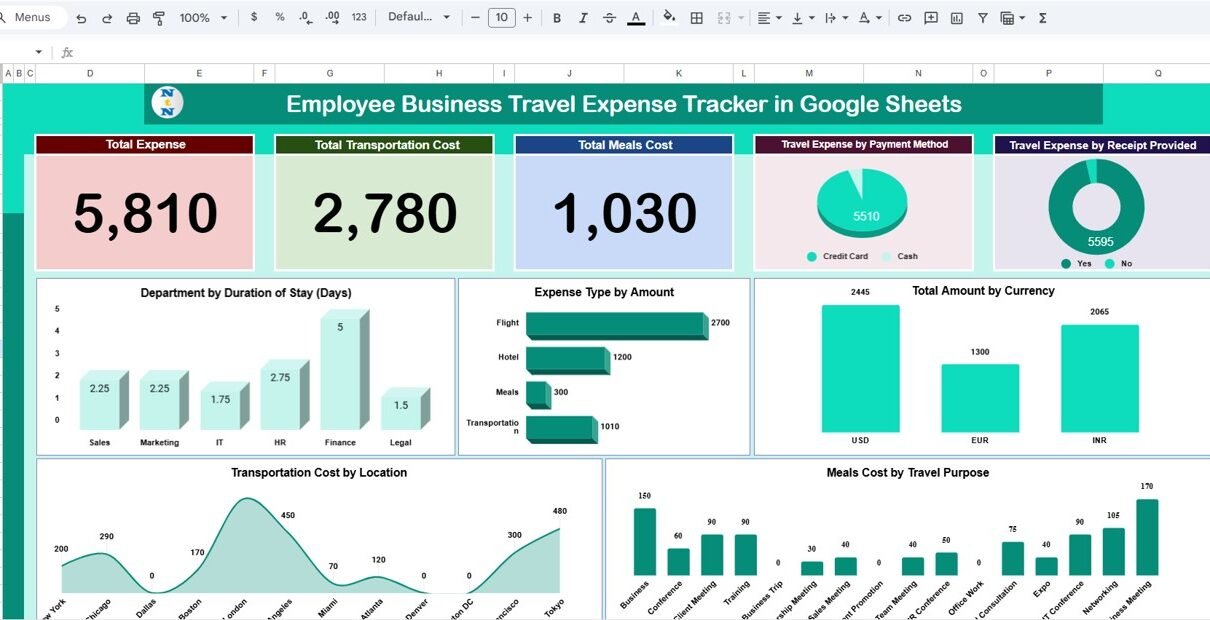Expand the Default font dropdown

(419, 18)
